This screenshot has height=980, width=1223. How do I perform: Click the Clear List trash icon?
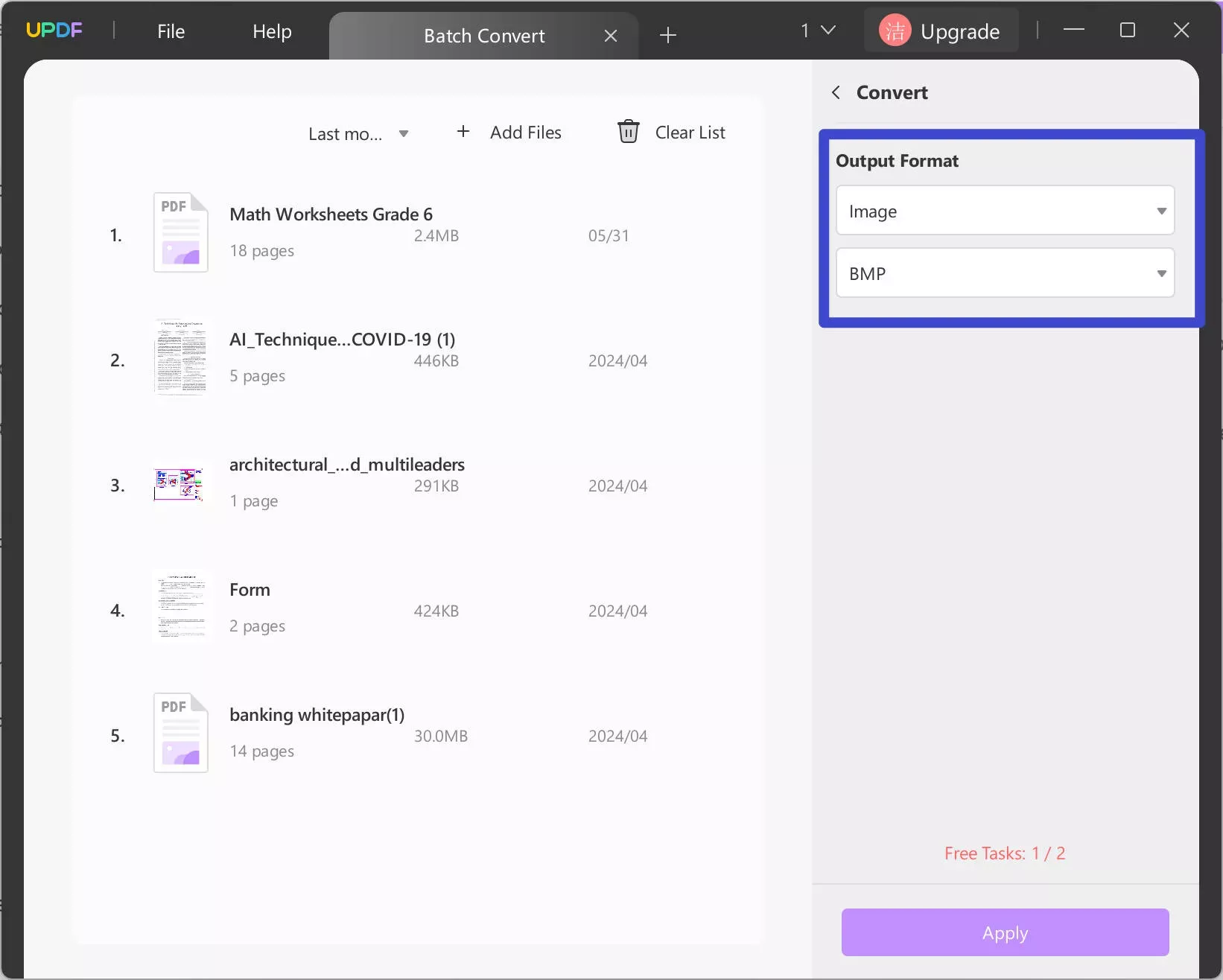[x=629, y=132]
